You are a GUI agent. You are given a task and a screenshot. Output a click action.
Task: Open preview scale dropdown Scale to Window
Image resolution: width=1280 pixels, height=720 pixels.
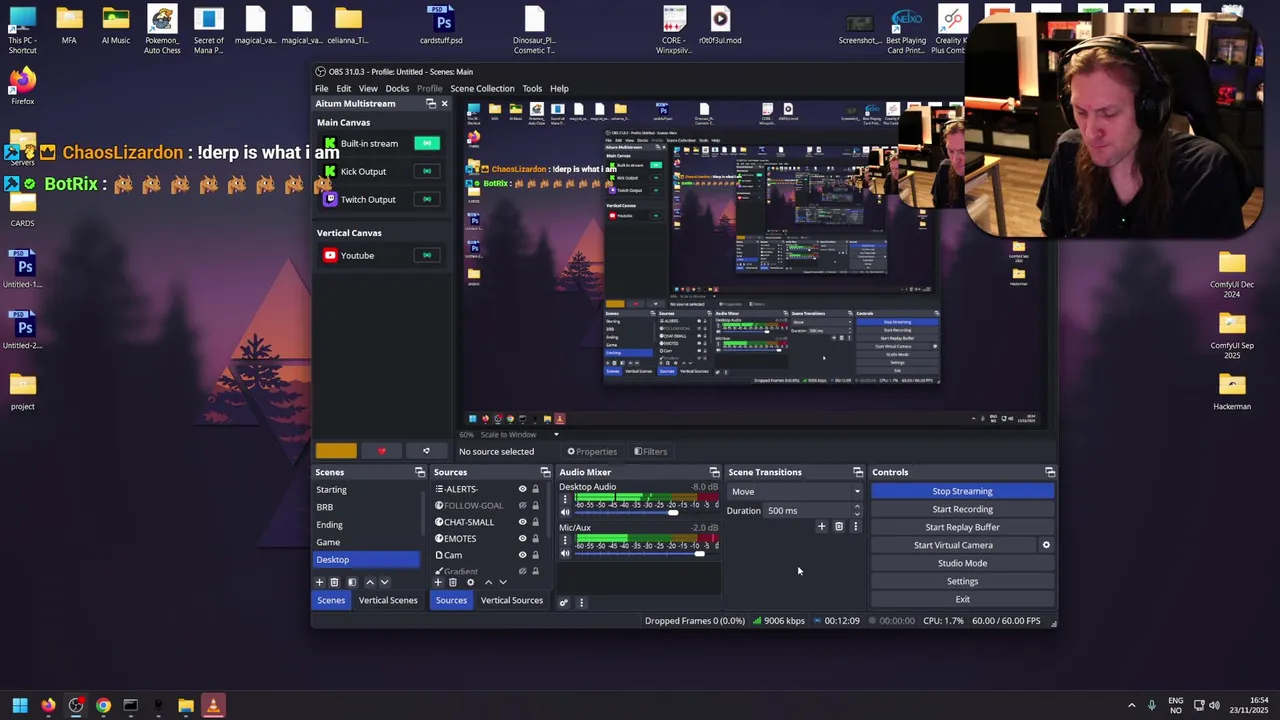point(520,435)
